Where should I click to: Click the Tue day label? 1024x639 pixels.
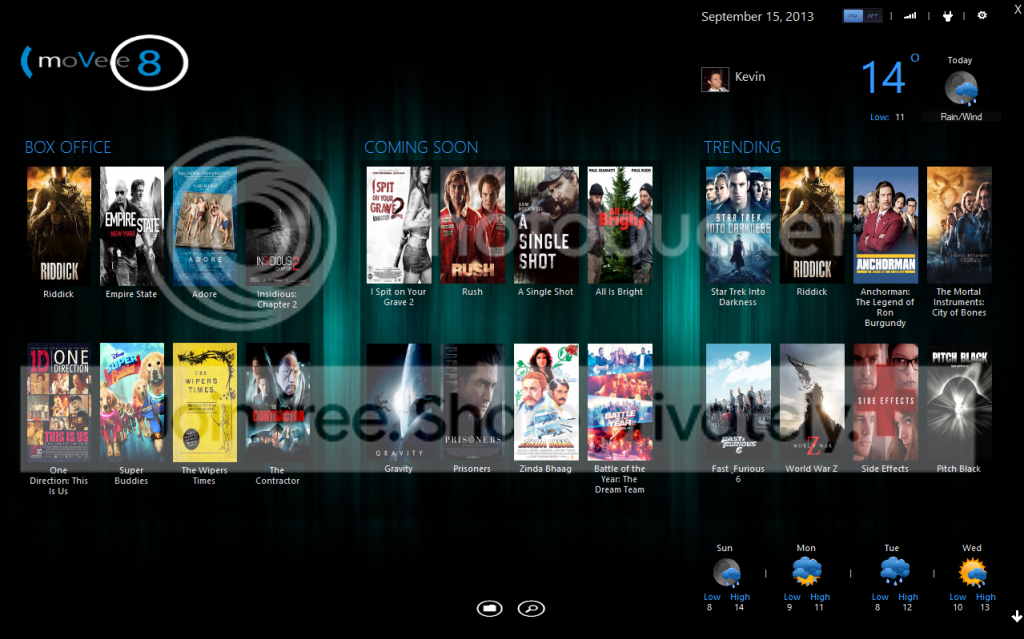(891, 548)
